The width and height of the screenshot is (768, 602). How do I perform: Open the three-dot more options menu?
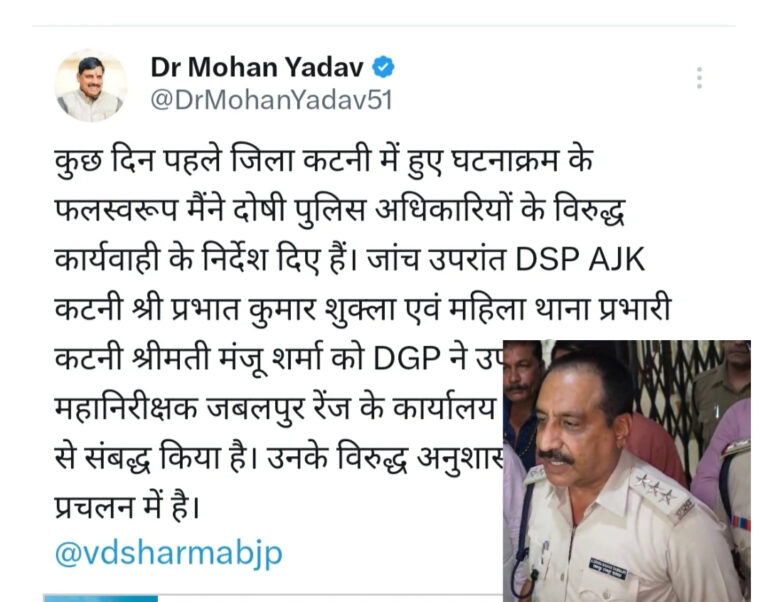pos(699,78)
